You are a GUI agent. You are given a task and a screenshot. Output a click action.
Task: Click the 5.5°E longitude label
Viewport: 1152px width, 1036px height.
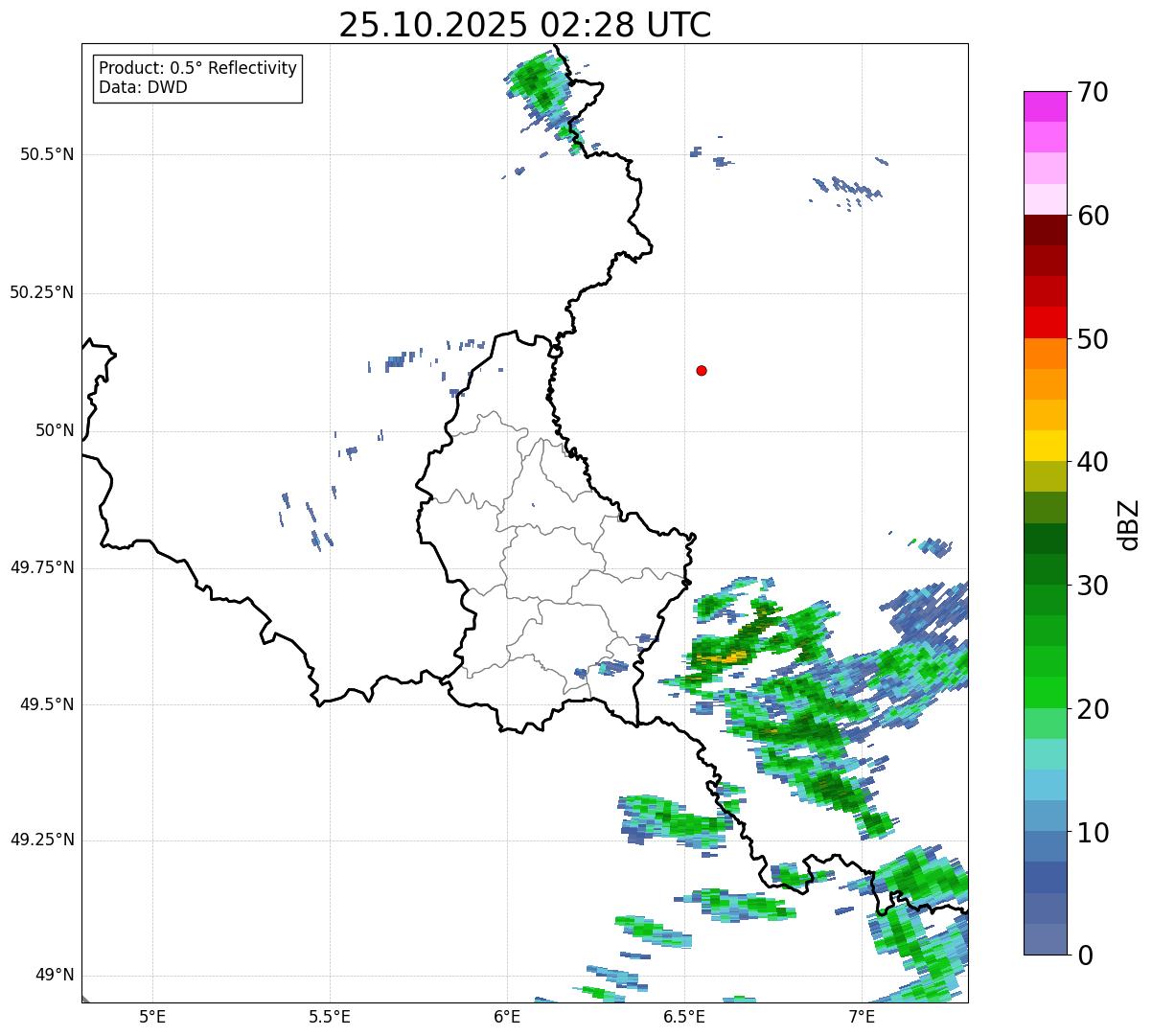coord(330,1016)
